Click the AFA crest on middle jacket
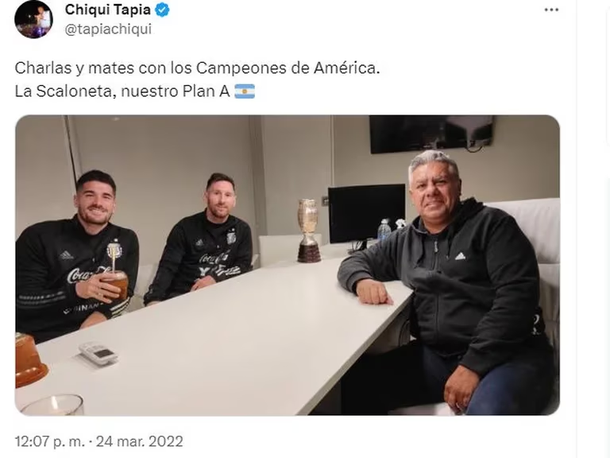 click(x=231, y=236)
